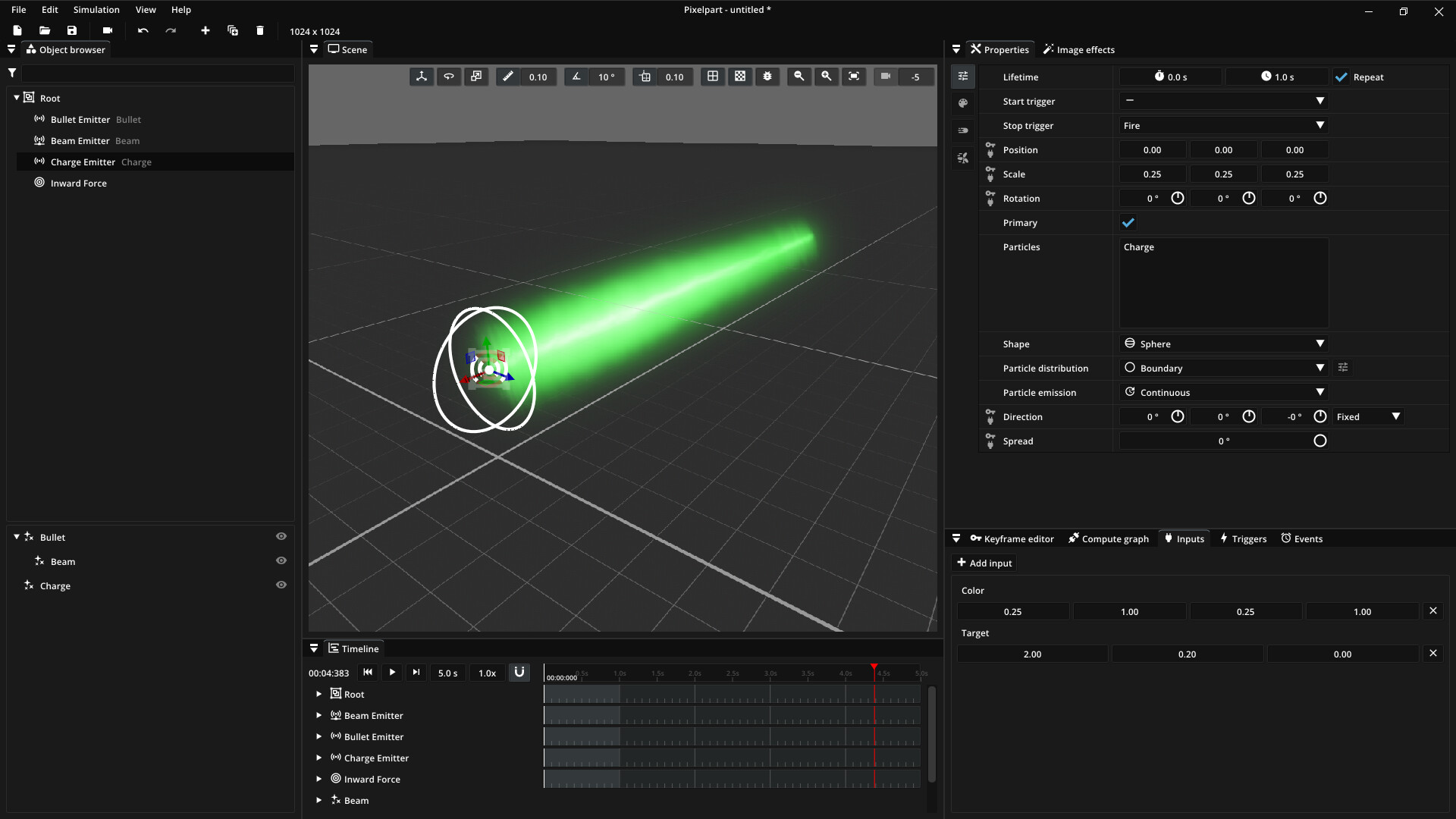Duplicate the selected object
The width and height of the screenshot is (1456, 819).
233,30
